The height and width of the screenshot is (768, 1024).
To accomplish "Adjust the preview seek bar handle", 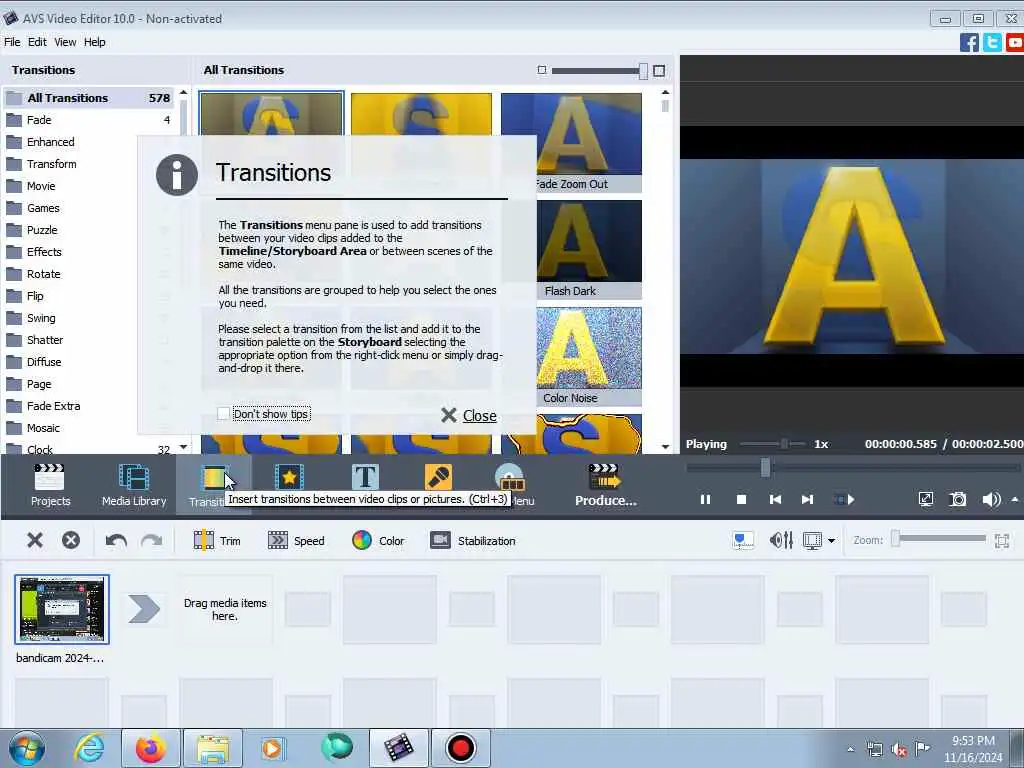I will pos(765,467).
